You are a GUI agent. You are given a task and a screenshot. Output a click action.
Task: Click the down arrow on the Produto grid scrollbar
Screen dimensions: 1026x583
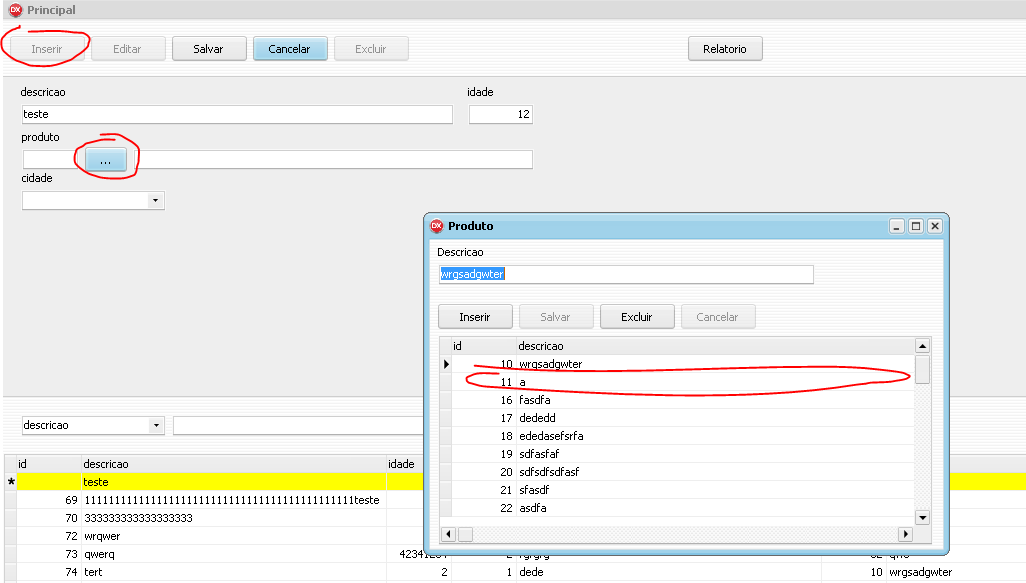coord(922,517)
